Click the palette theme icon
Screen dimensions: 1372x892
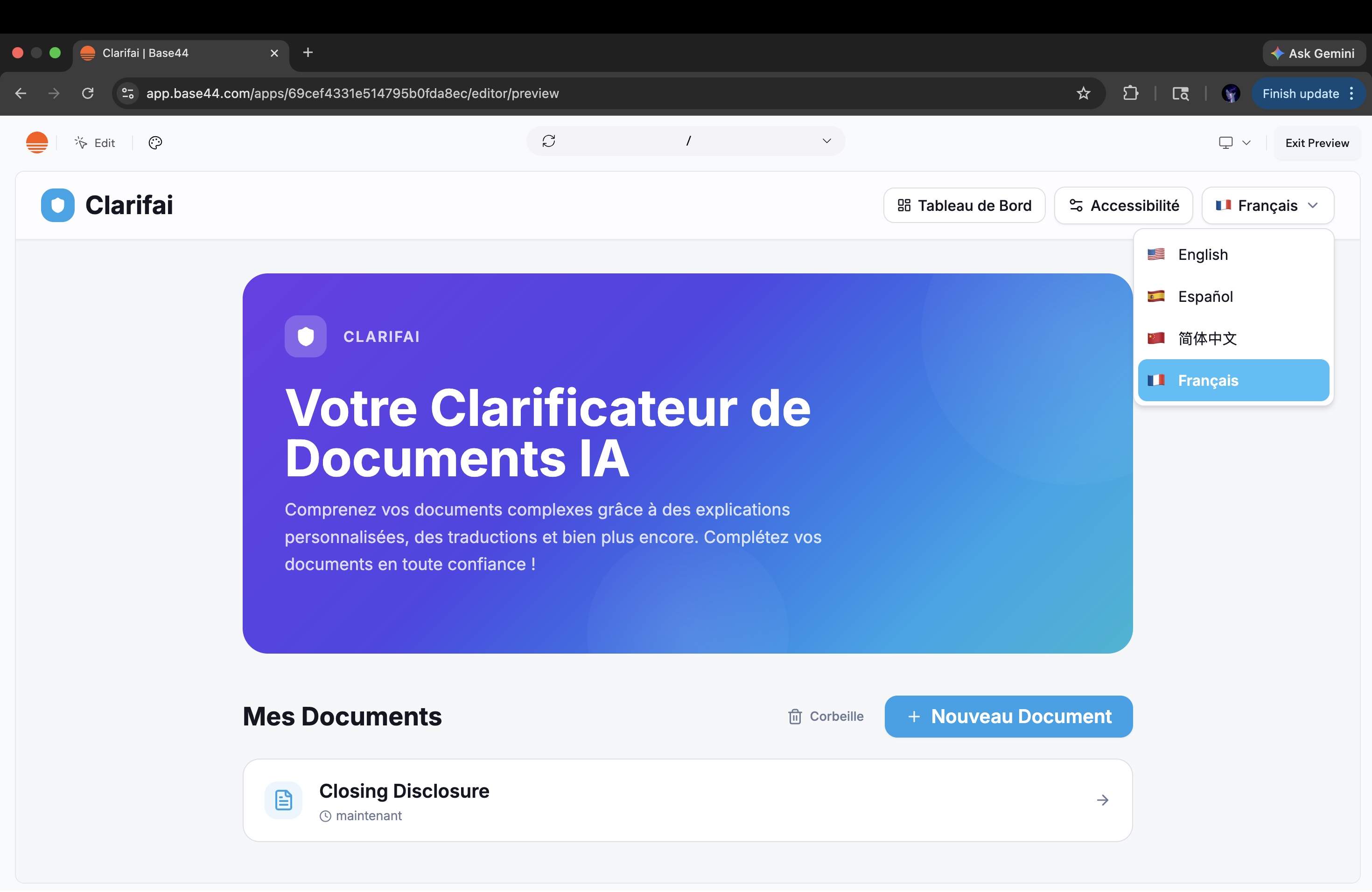[x=155, y=142]
